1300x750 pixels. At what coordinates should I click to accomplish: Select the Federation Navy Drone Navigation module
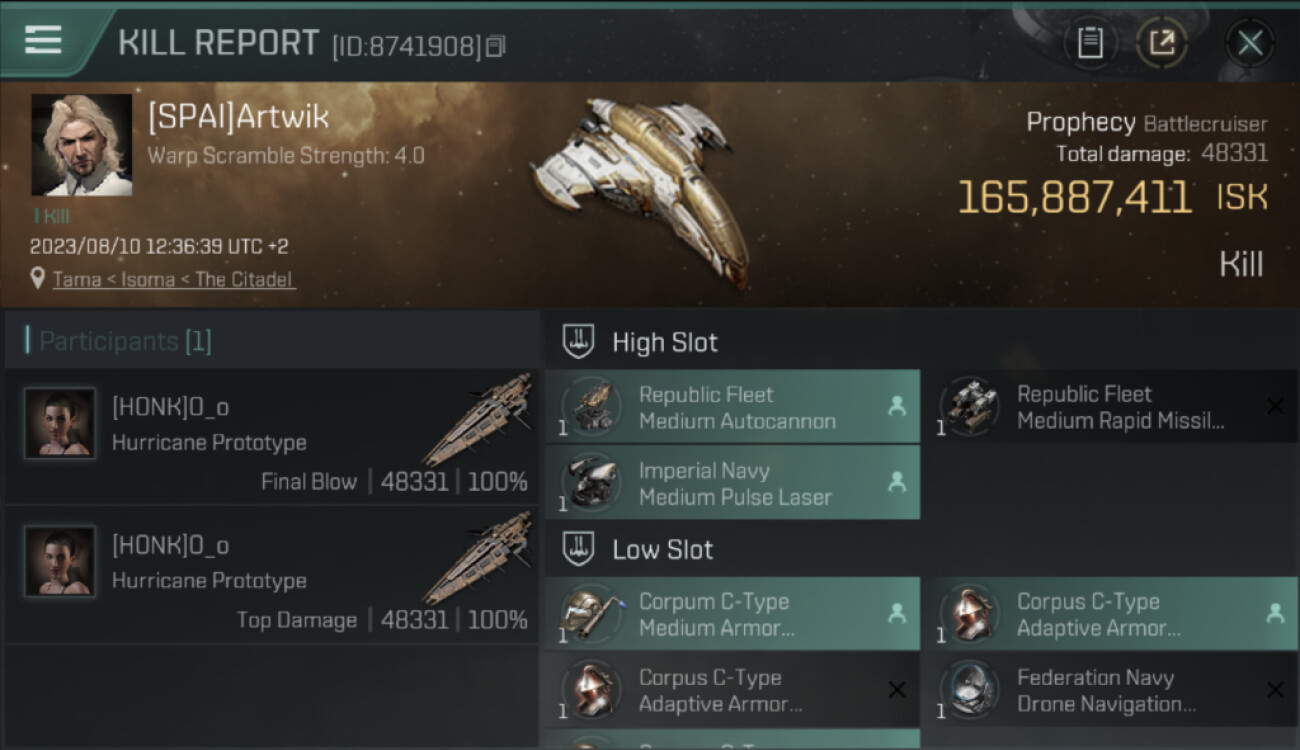[x=1110, y=690]
